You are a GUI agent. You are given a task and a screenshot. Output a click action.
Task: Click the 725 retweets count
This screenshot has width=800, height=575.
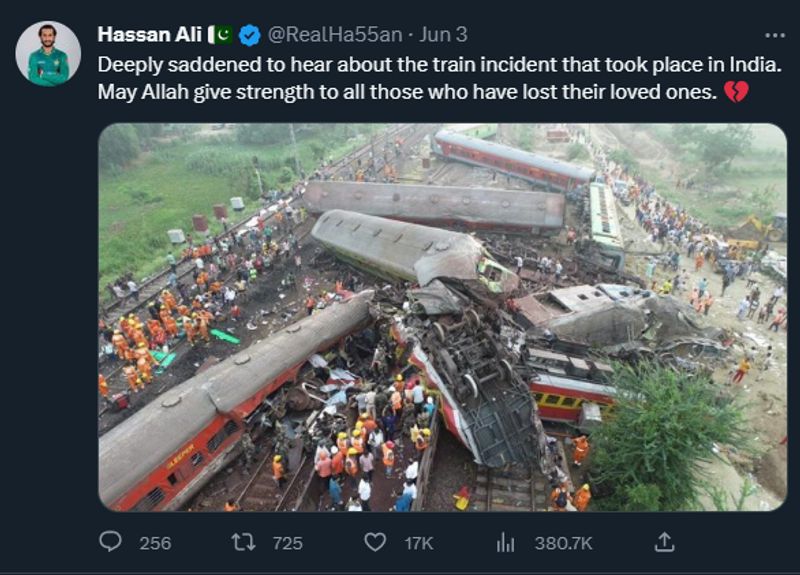[x=287, y=543]
